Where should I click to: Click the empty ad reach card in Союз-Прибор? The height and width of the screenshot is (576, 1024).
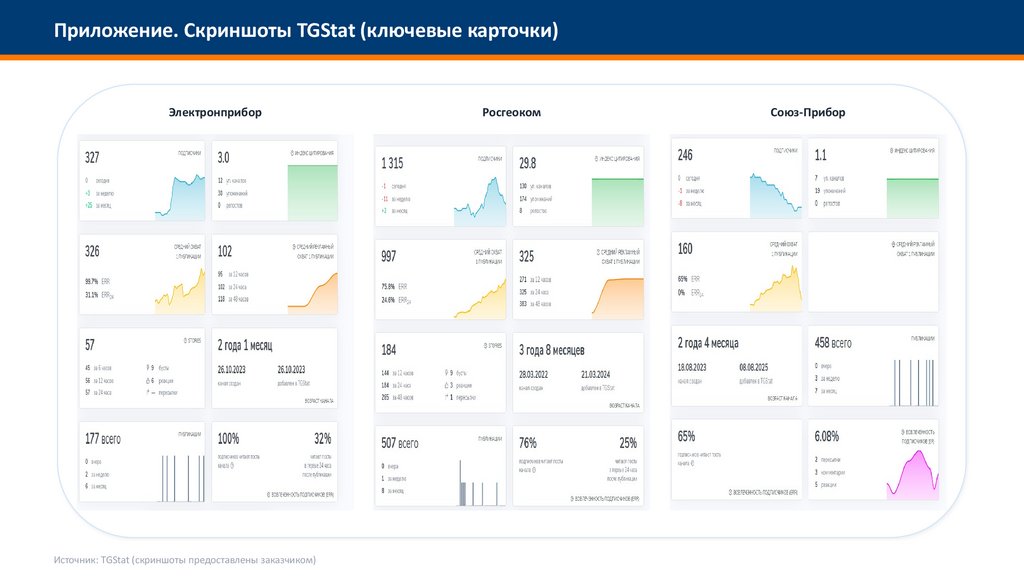tap(873, 272)
